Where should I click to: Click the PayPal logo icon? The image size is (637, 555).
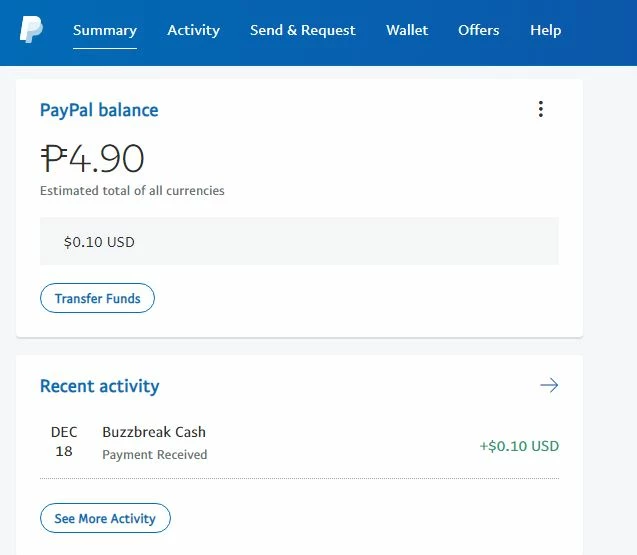point(31,29)
